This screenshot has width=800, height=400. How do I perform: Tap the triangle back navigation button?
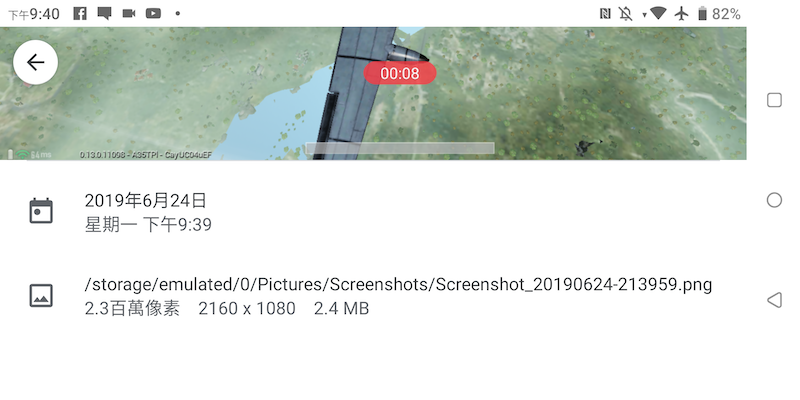[774, 300]
